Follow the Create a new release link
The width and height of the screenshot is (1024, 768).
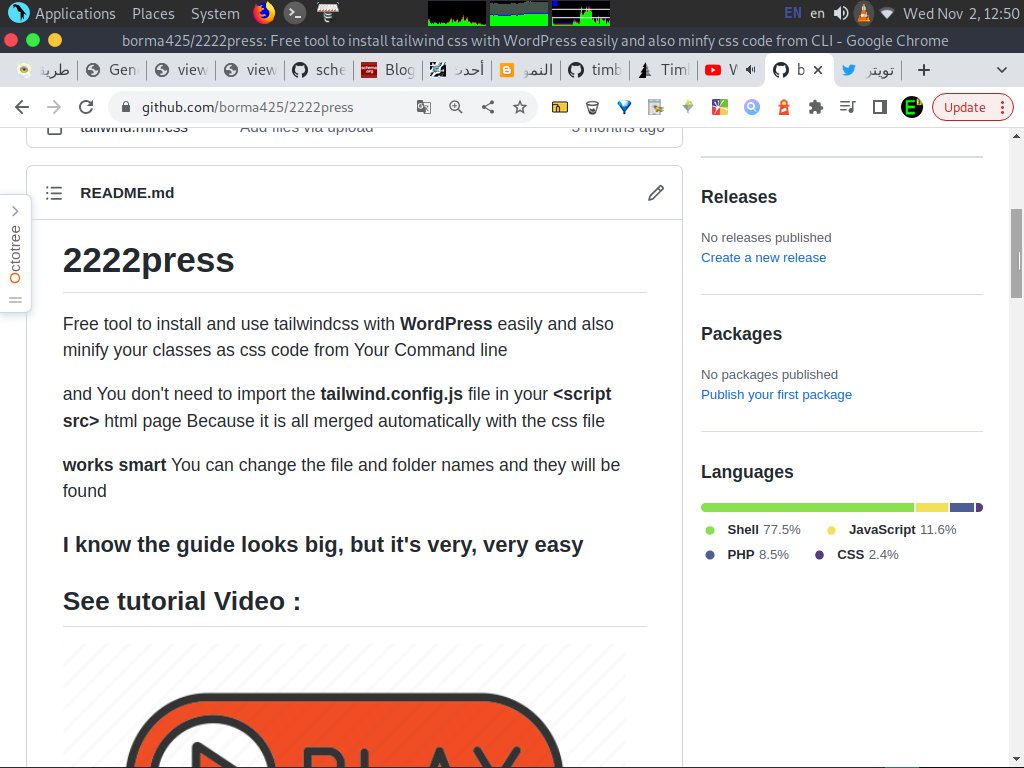pyautogui.click(x=763, y=257)
